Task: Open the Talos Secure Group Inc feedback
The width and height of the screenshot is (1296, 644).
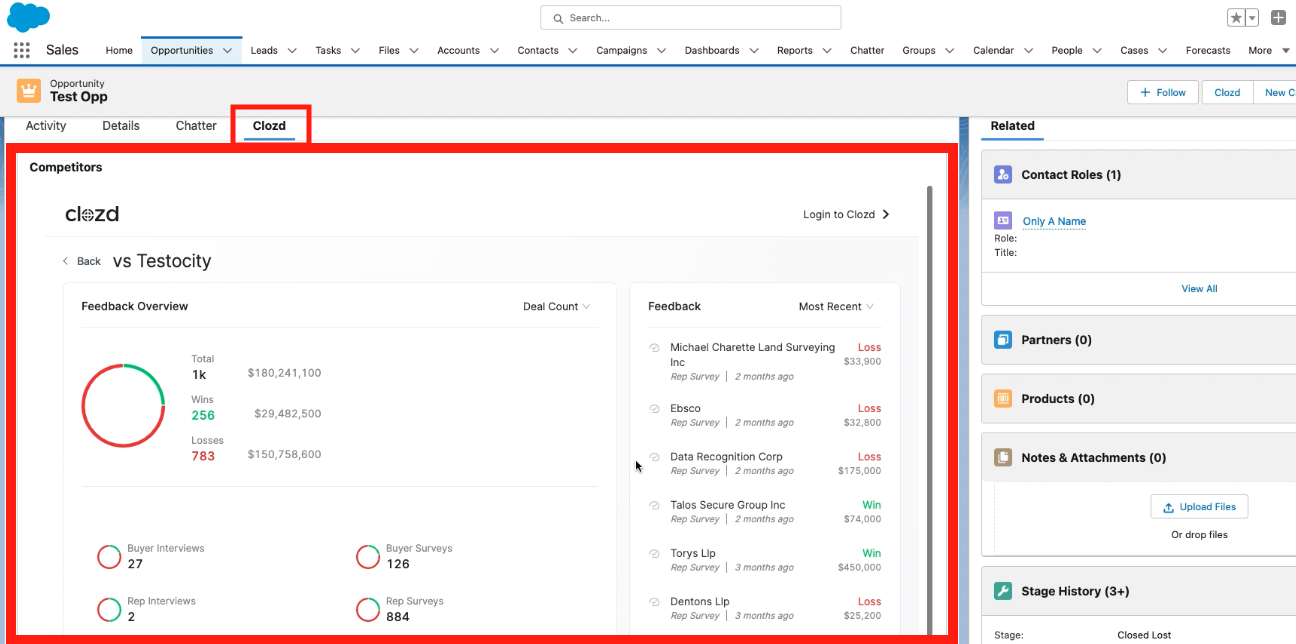Action: click(x=728, y=505)
